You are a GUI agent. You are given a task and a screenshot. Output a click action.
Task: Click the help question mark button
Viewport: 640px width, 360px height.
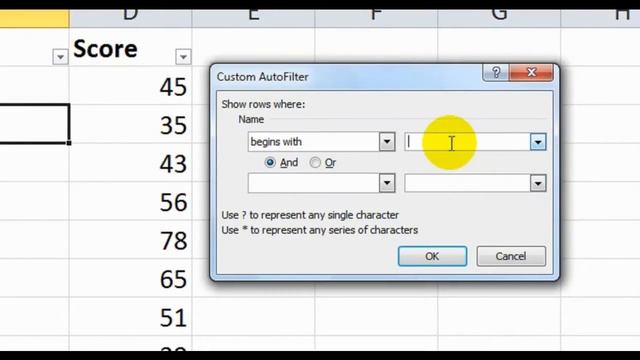pos(496,73)
